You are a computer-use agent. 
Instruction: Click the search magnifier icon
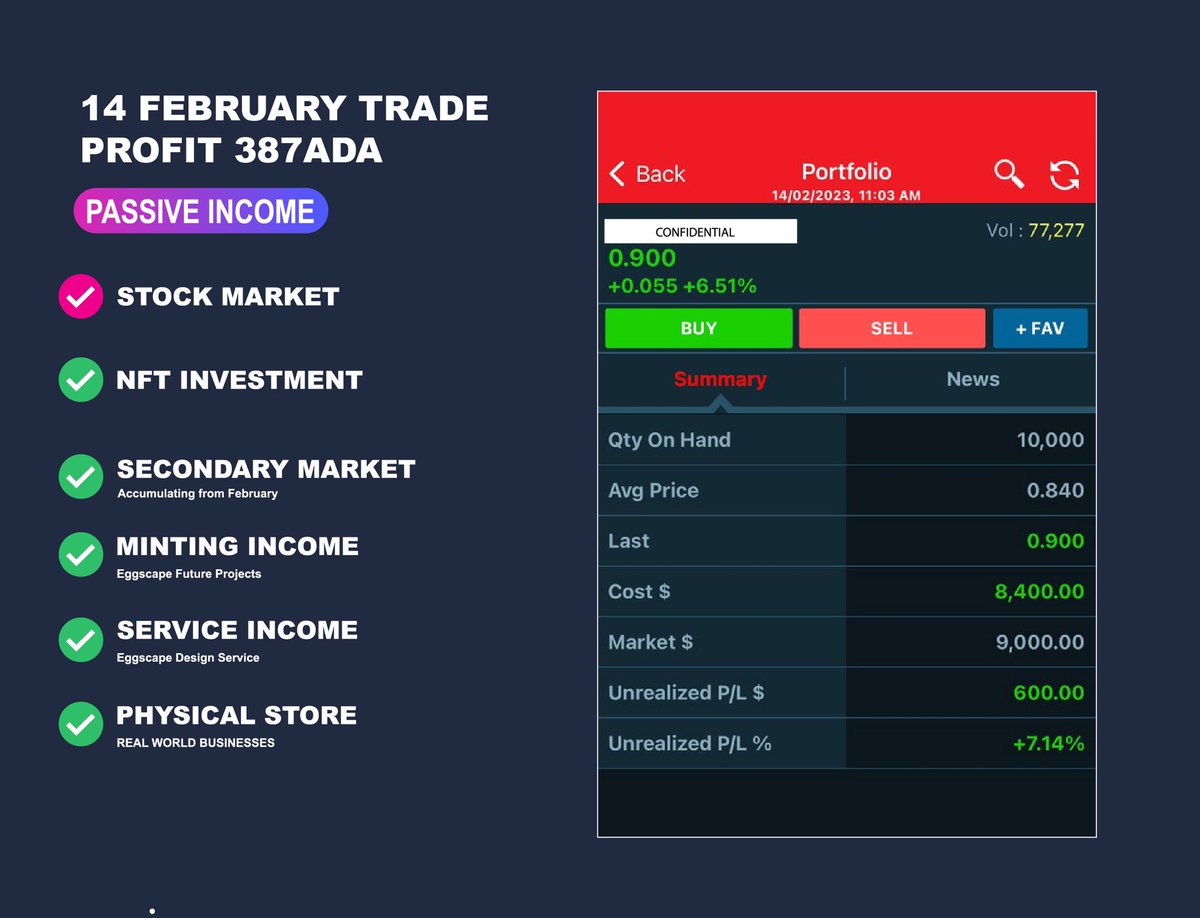point(1009,174)
